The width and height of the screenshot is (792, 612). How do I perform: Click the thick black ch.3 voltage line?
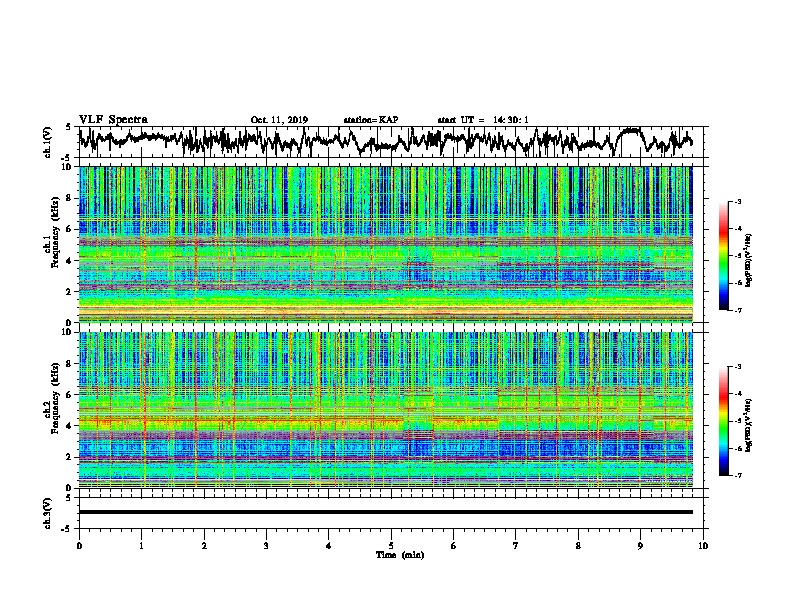(385, 512)
